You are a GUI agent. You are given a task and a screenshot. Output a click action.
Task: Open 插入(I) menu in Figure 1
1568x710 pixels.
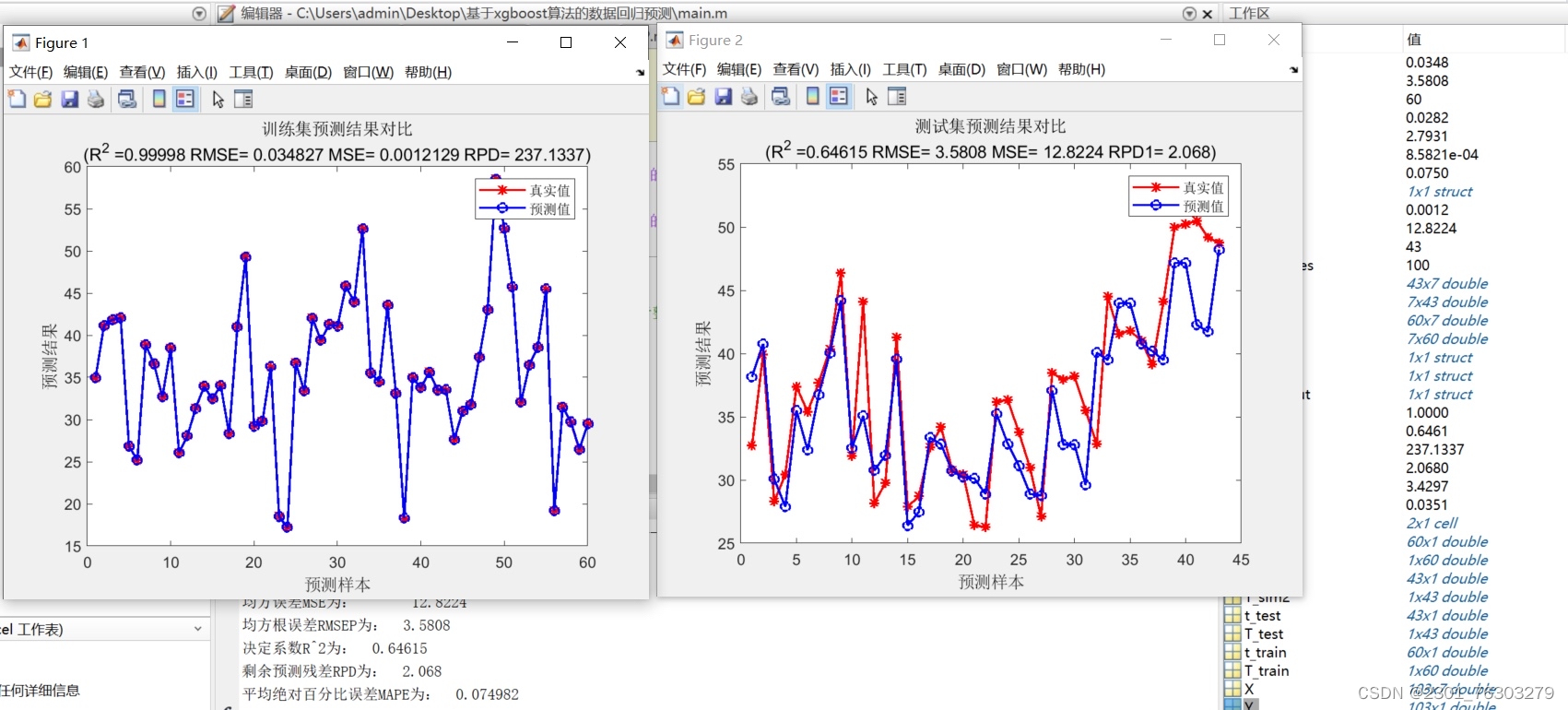click(196, 72)
